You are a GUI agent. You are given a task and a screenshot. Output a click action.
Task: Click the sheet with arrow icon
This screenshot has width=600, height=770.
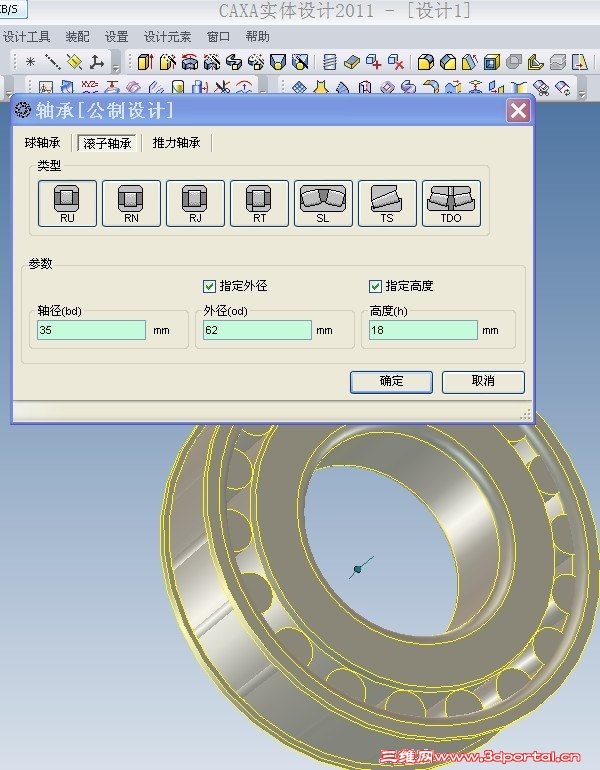tap(580, 62)
